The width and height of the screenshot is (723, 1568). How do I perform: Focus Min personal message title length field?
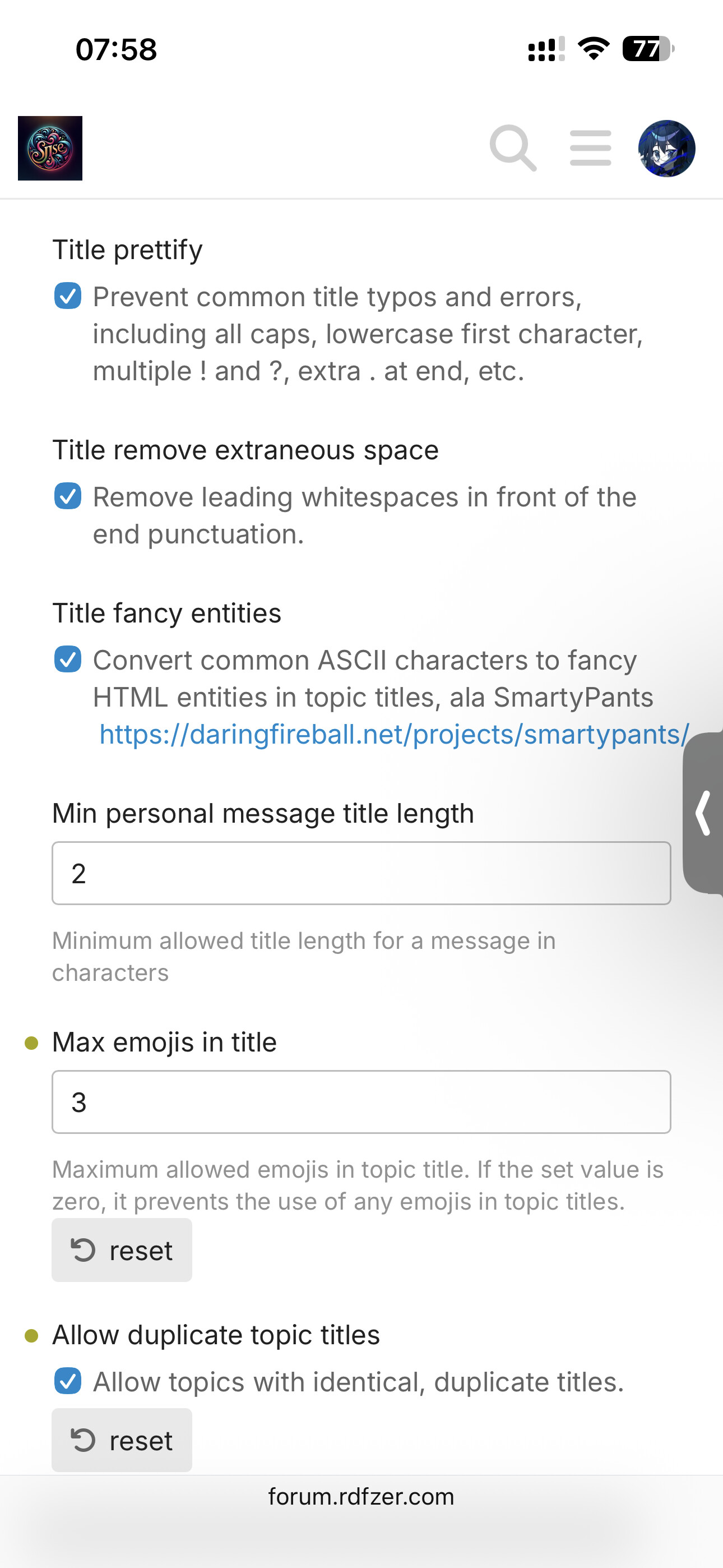pyautogui.click(x=361, y=873)
